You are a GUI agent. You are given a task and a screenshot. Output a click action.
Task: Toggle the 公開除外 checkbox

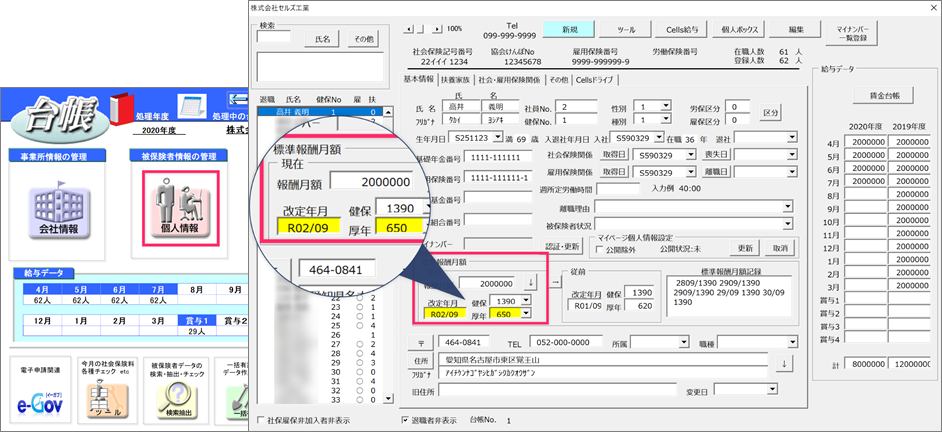(598, 249)
